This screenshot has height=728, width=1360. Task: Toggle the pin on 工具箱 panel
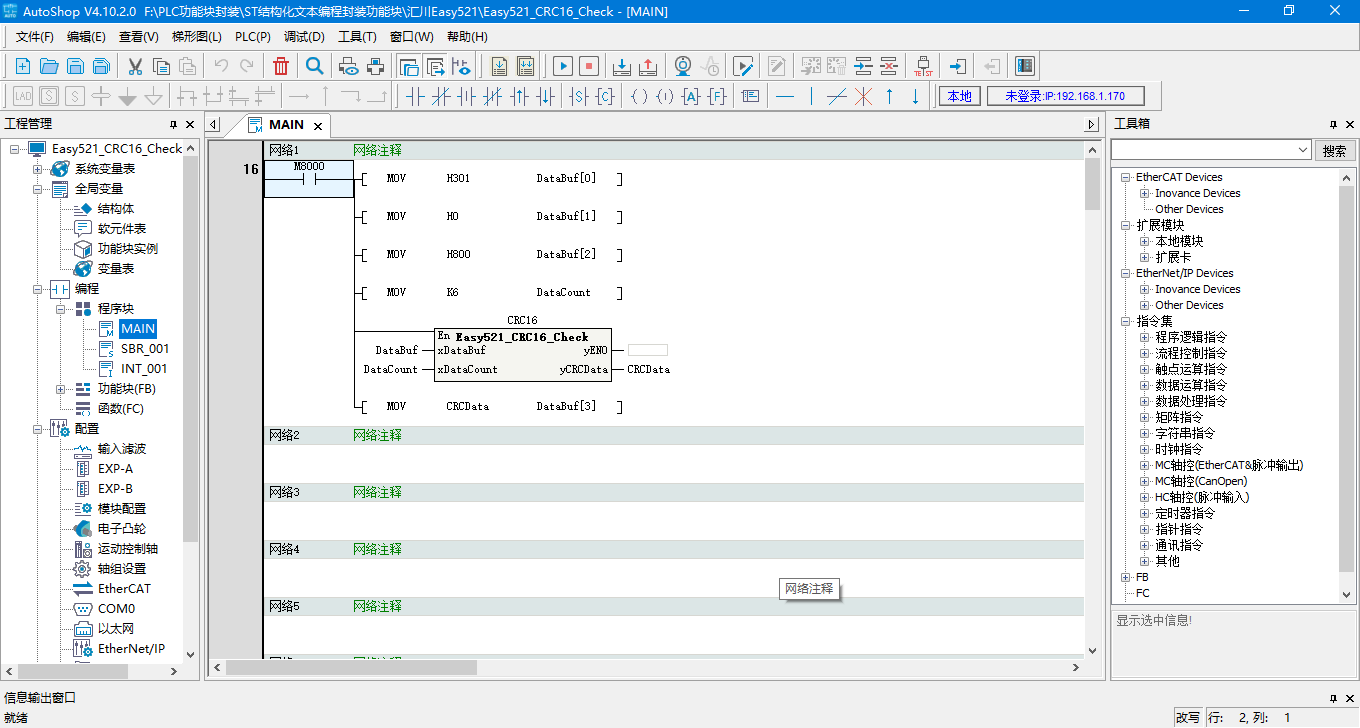pyautogui.click(x=1333, y=124)
